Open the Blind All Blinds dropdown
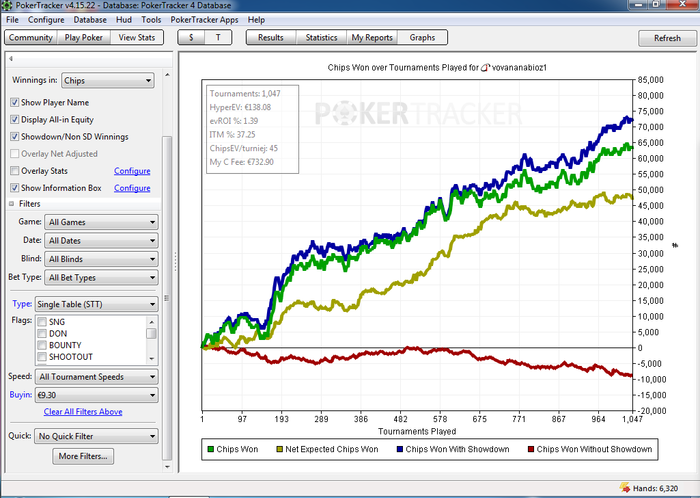This screenshot has width=700, height=498. point(101,259)
